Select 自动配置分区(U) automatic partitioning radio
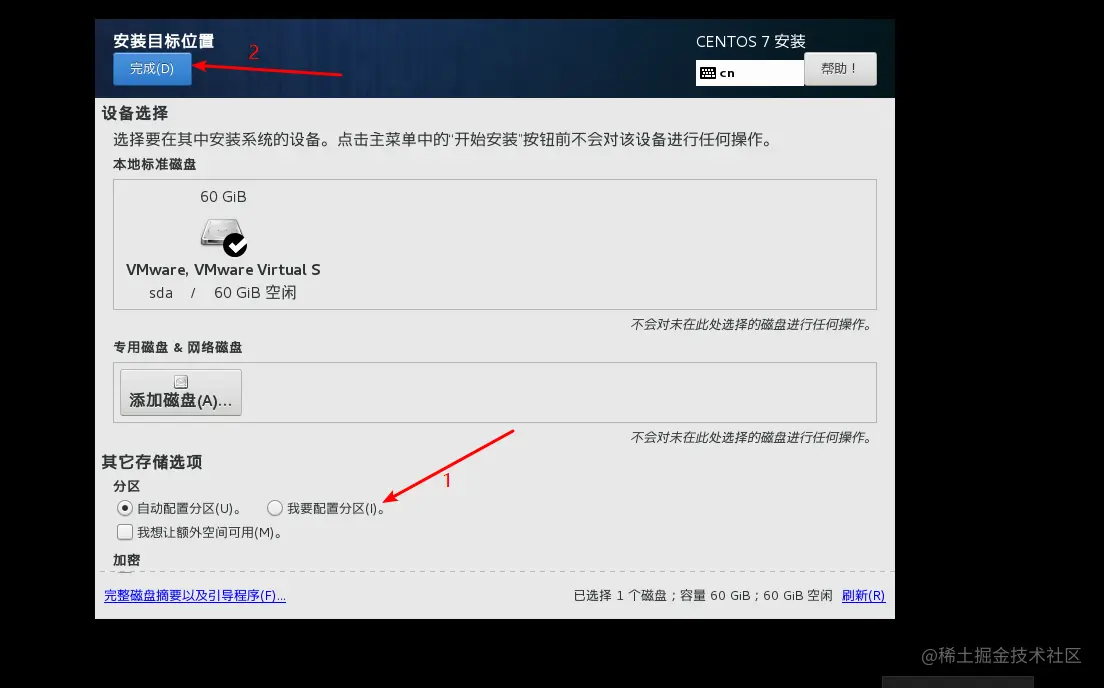The width and height of the screenshot is (1104, 688). [x=125, y=508]
